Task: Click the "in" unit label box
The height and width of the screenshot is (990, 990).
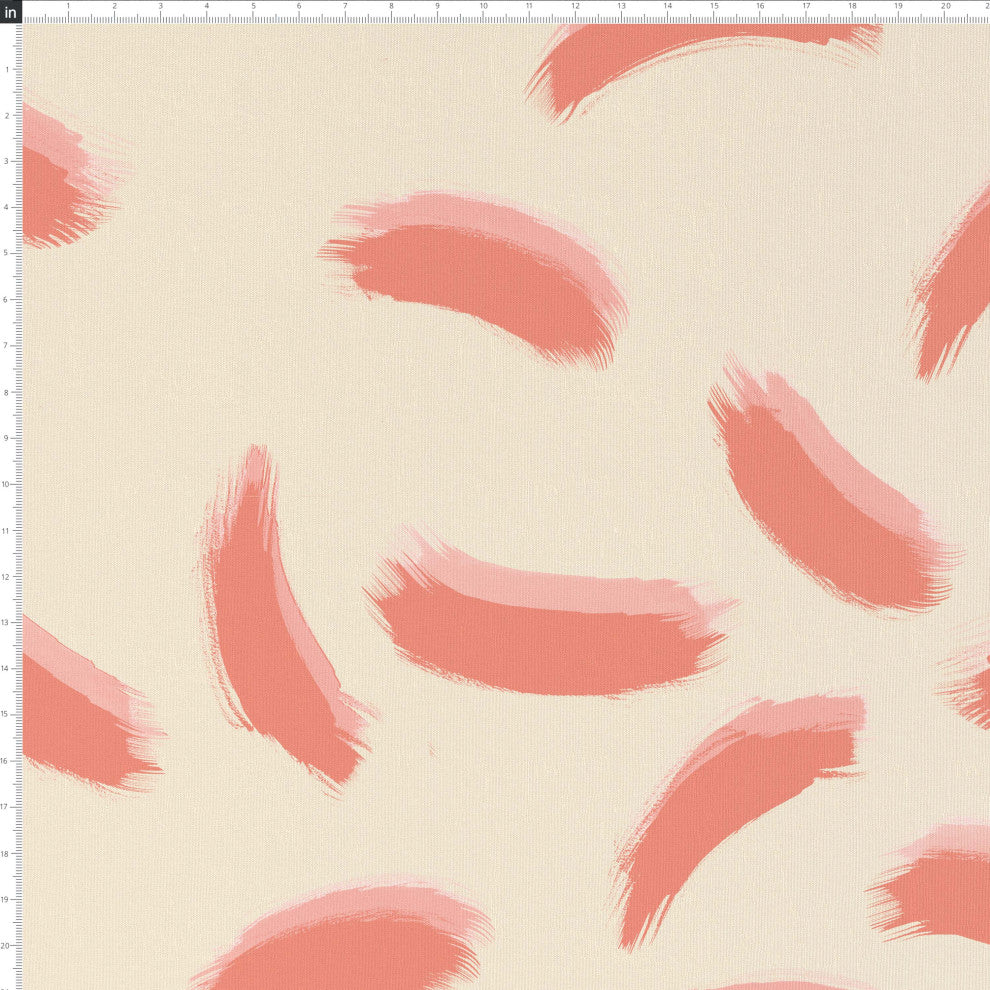Action: 11,11
